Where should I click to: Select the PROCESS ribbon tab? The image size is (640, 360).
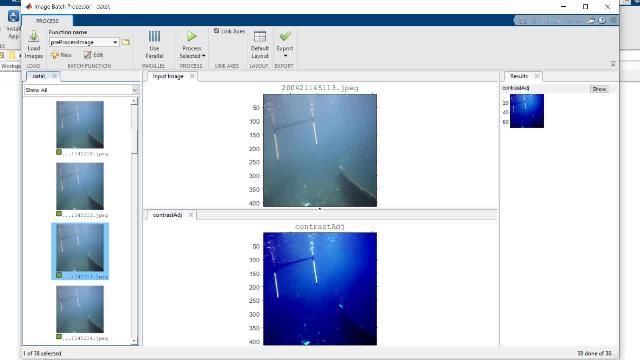pyautogui.click(x=47, y=20)
